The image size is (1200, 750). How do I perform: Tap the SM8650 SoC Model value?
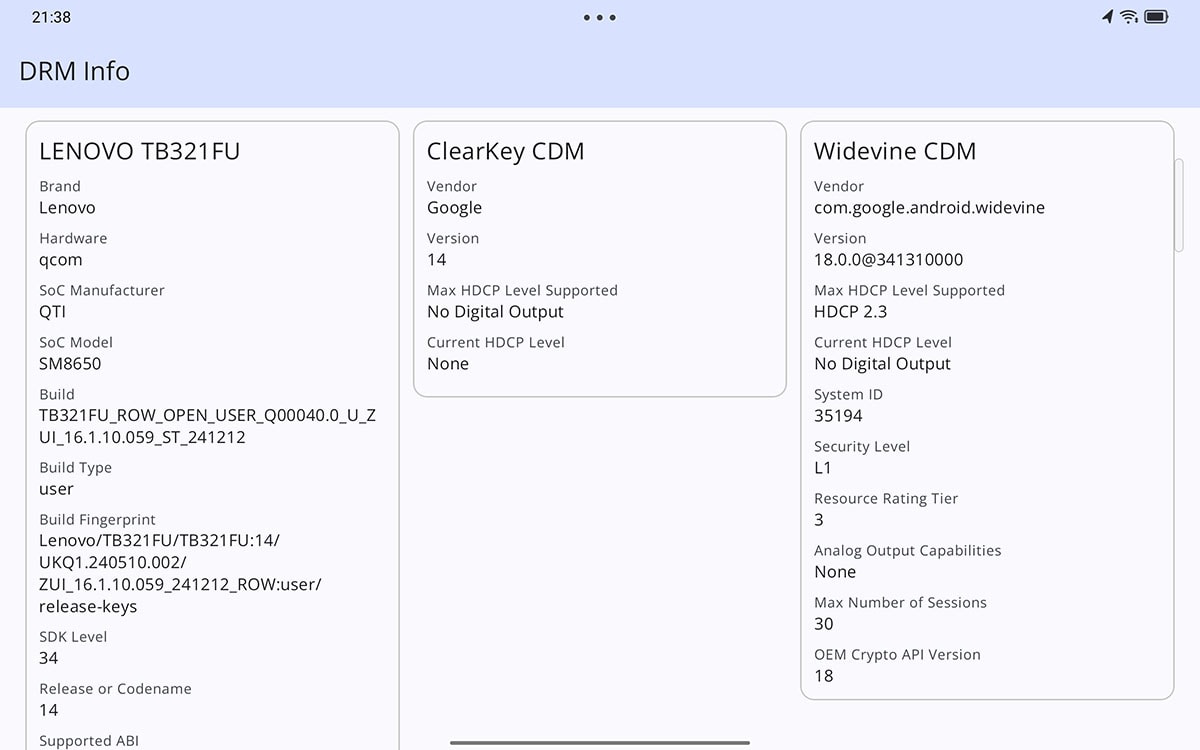pyautogui.click(x=70, y=364)
